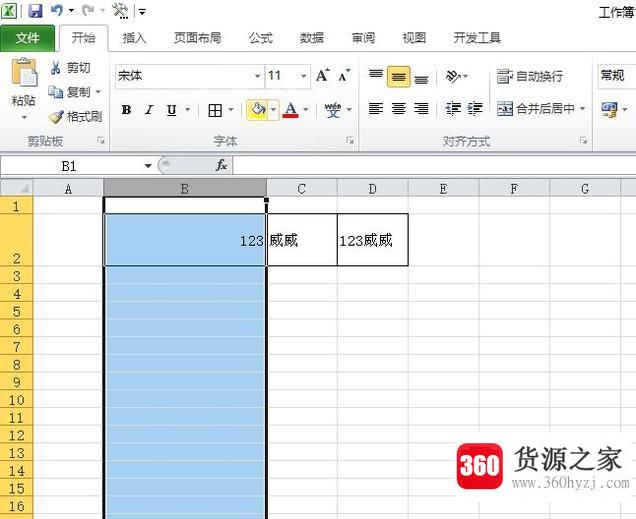
Task: Customize quick access toolbar dropdown
Action: click(x=142, y=12)
